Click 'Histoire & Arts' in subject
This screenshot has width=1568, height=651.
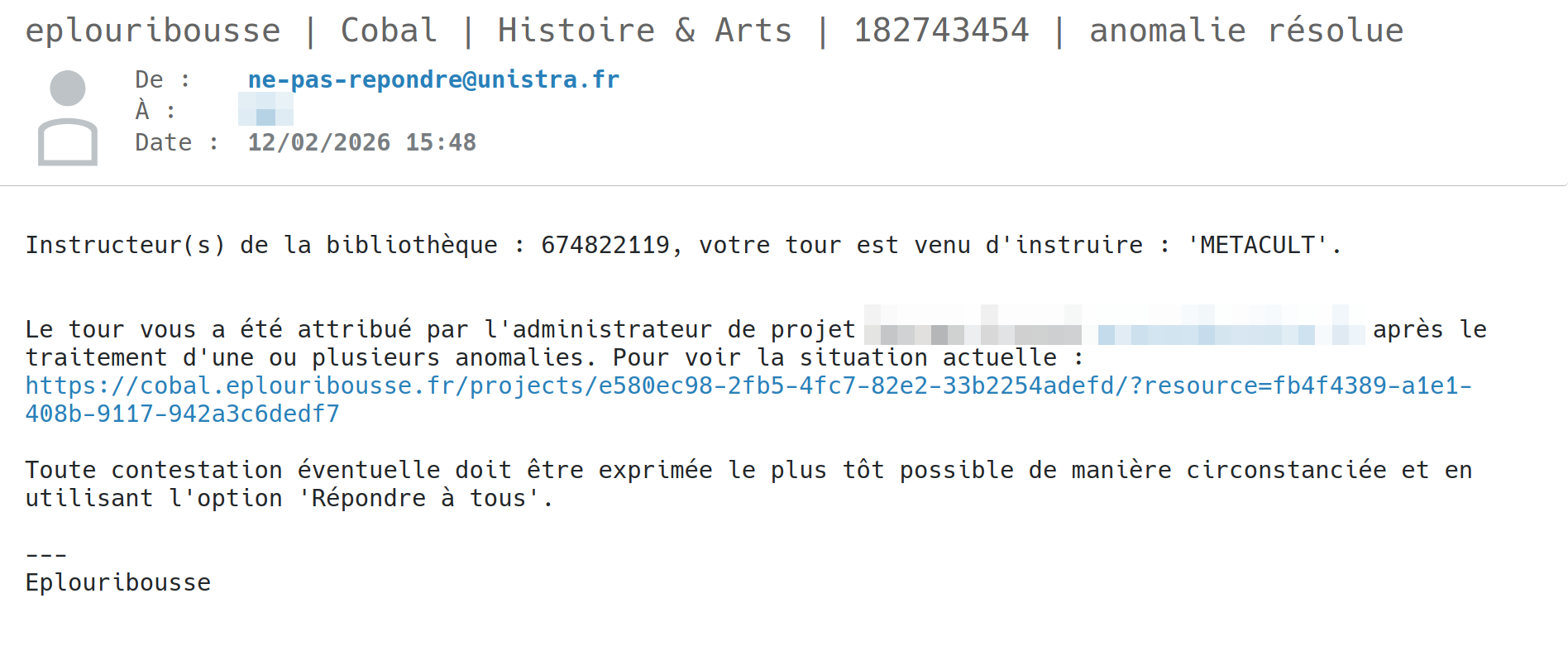click(x=644, y=31)
